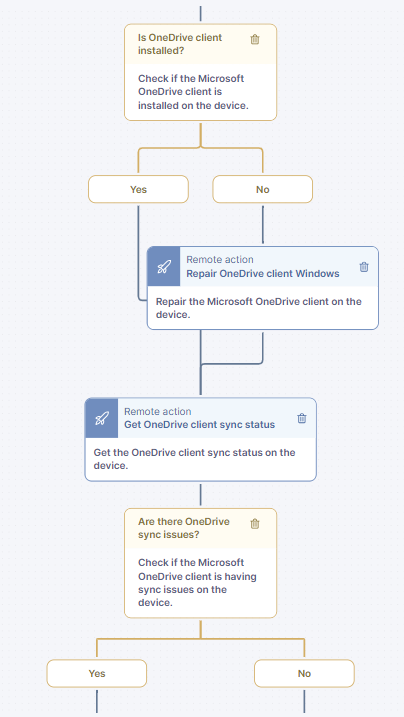
Task: Click rocket icon of Repair OneDrive client action
Action: tap(164, 267)
